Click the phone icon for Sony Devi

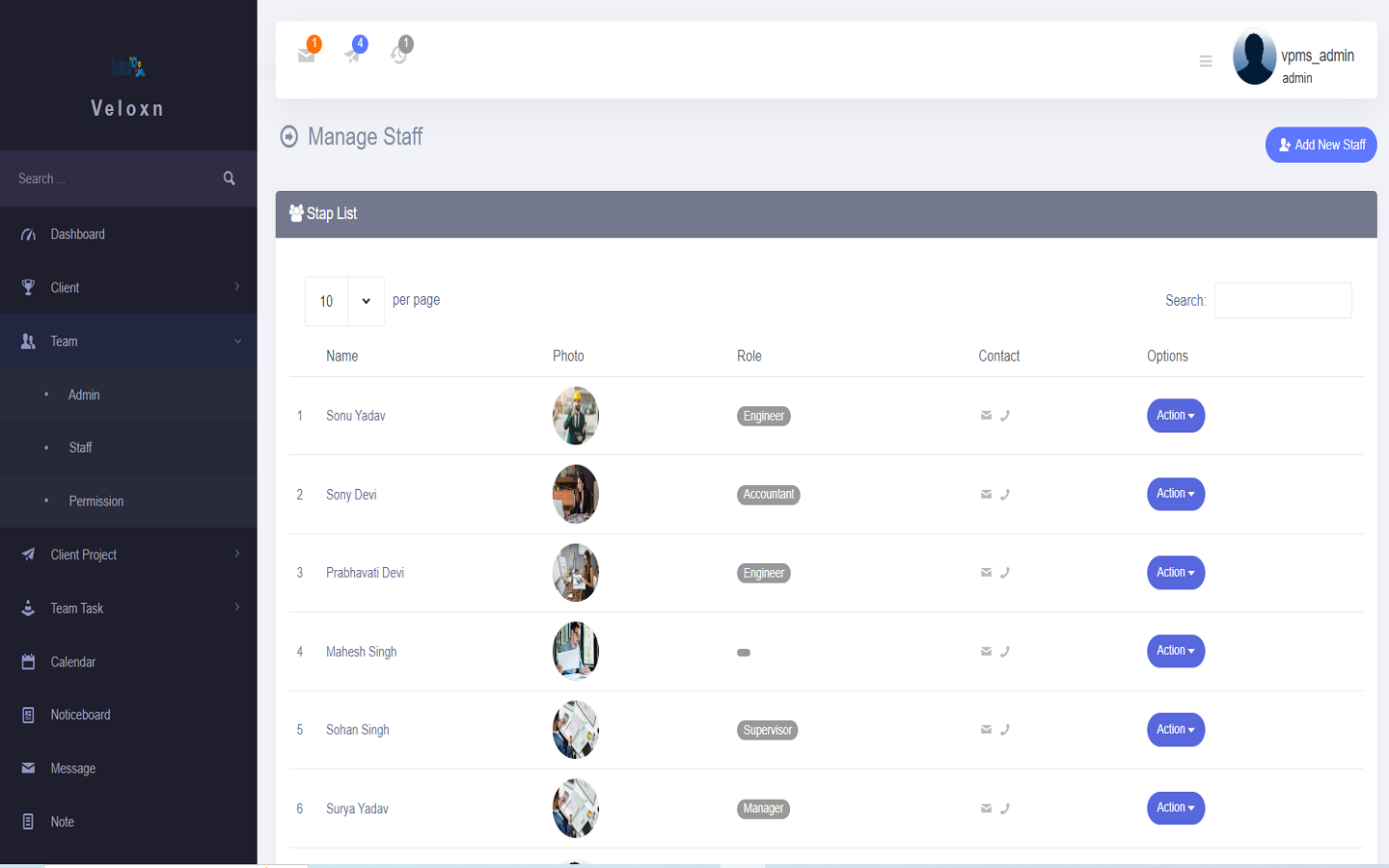click(x=1005, y=494)
